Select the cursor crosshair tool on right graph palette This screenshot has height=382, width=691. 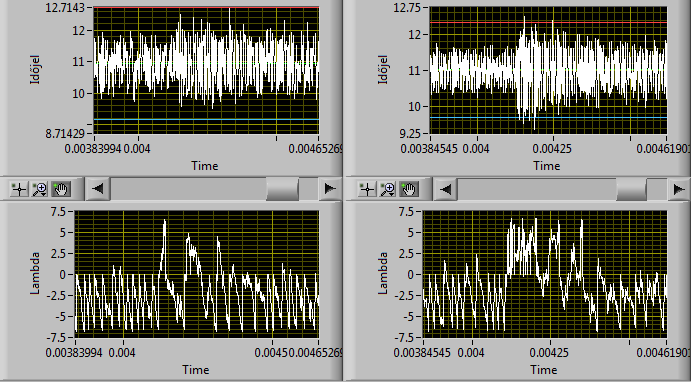pyautogui.click(x=367, y=189)
